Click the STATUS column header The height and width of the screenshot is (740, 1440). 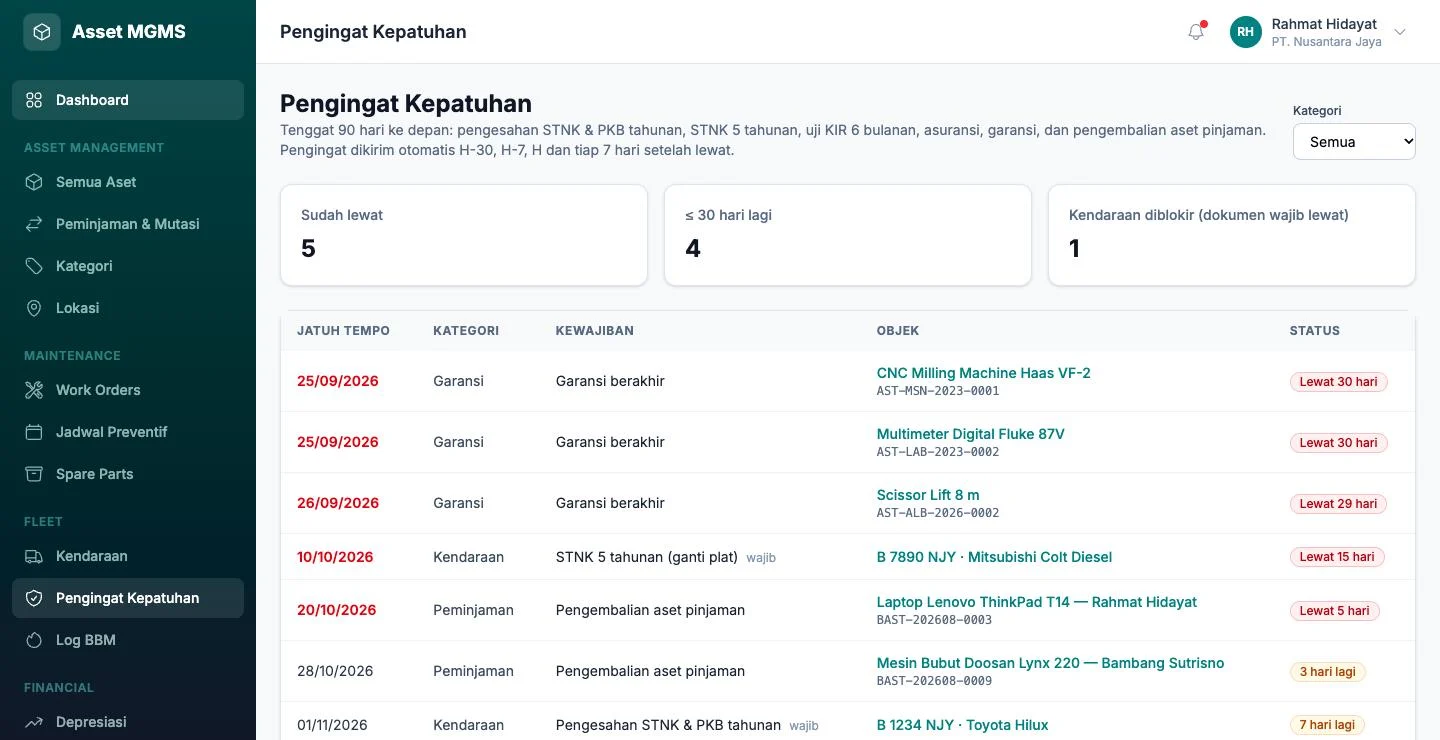tap(1315, 331)
